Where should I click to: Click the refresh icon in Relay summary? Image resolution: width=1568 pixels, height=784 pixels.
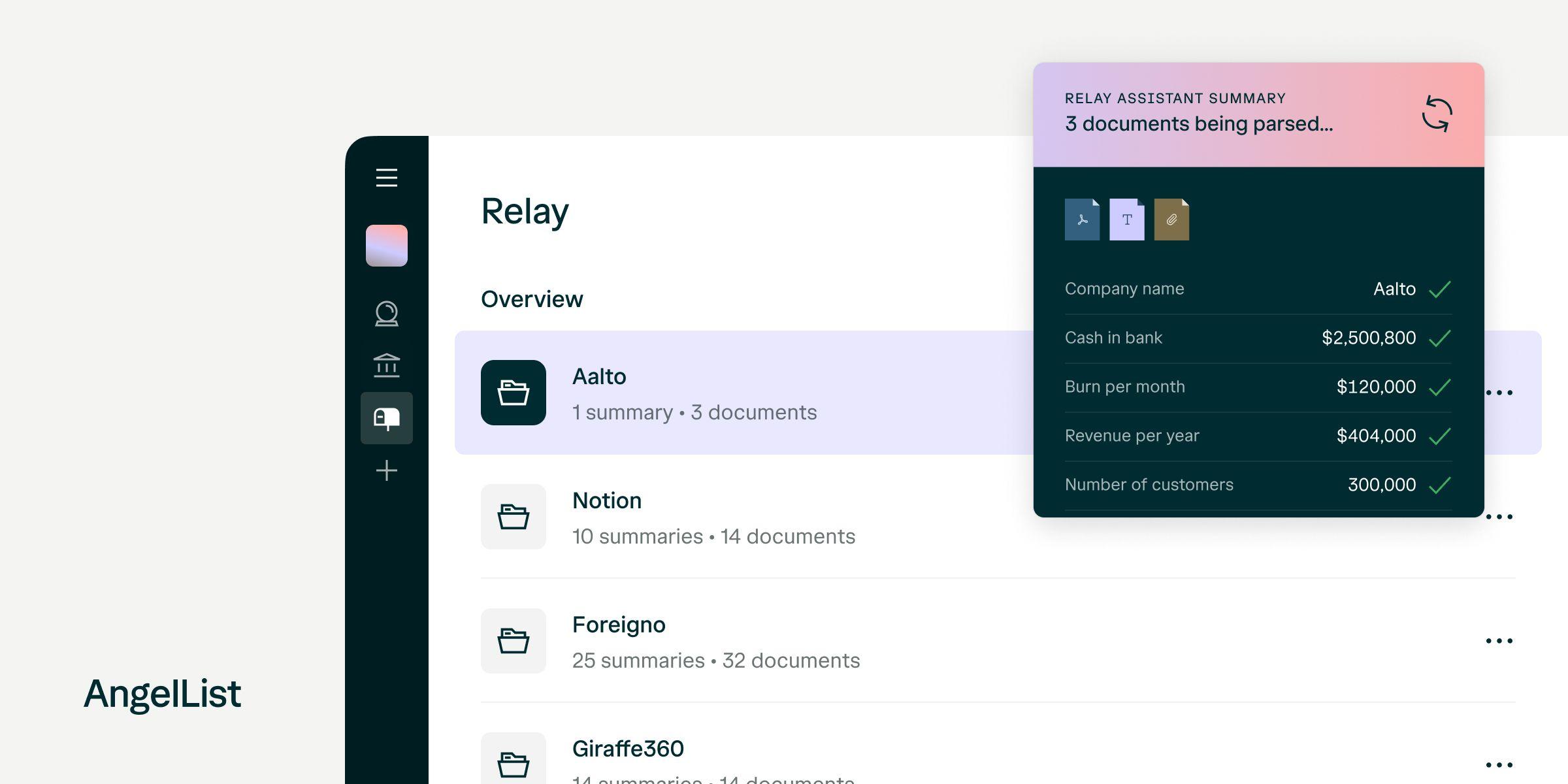[1437, 114]
